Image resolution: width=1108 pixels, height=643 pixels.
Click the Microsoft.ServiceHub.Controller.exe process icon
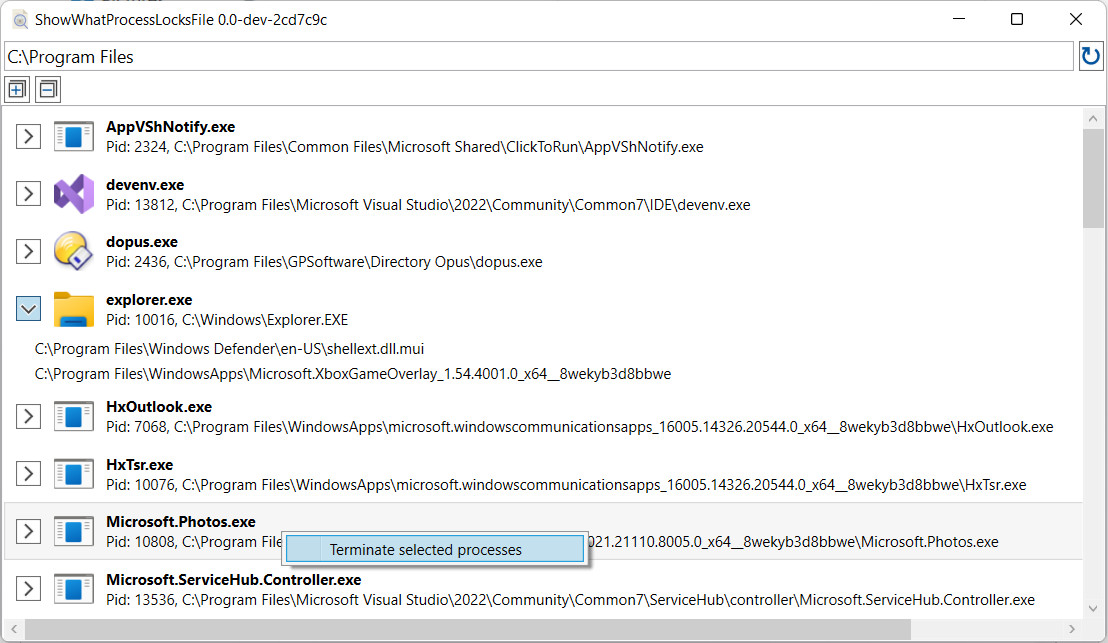[x=73, y=589]
